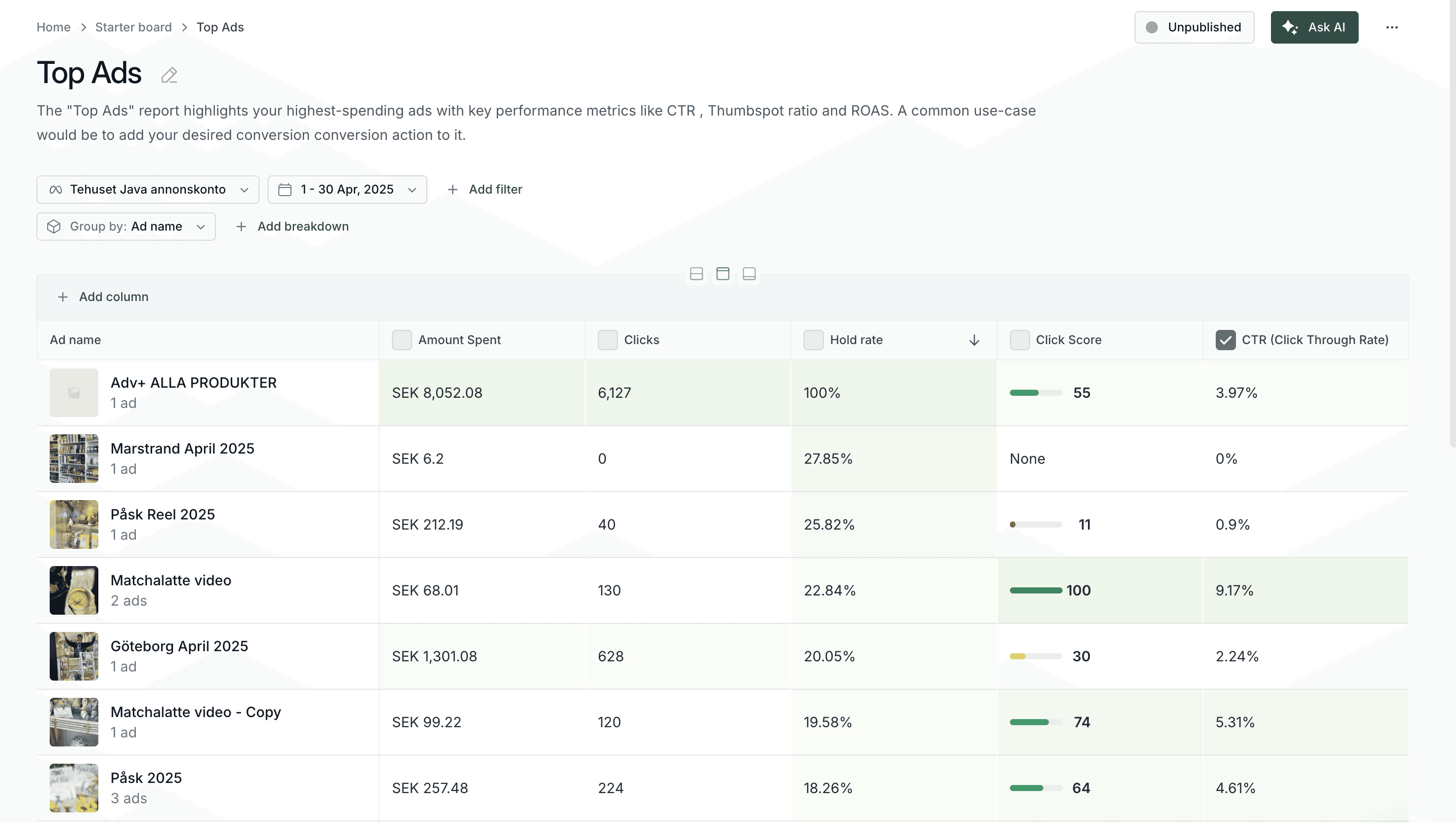This screenshot has height=823, width=1456.
Task: Open the three-dots more options menu
Action: (x=1392, y=27)
